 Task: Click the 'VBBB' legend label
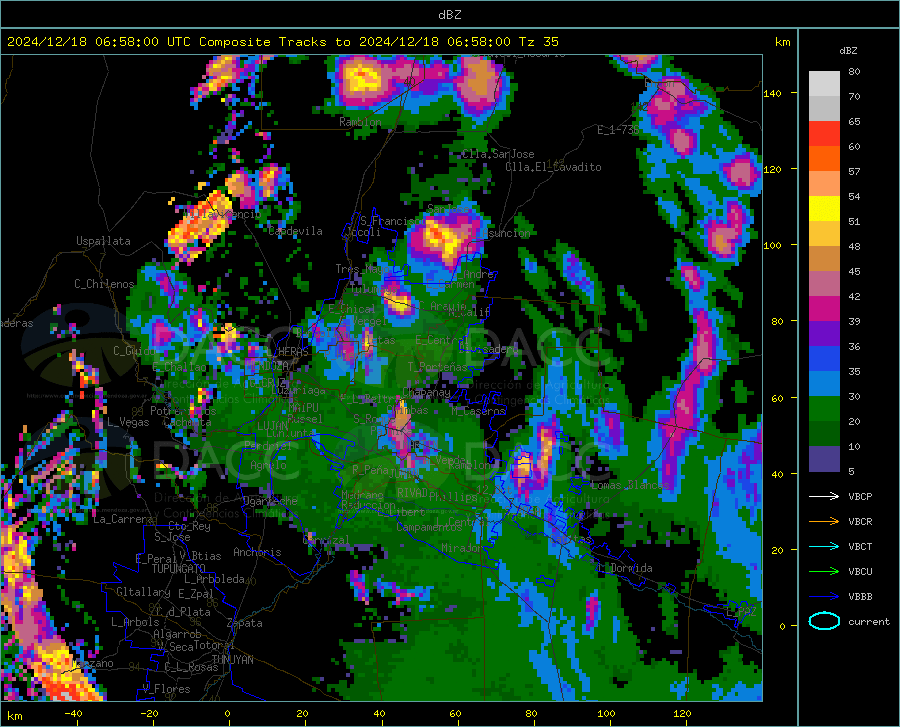[x=860, y=597]
